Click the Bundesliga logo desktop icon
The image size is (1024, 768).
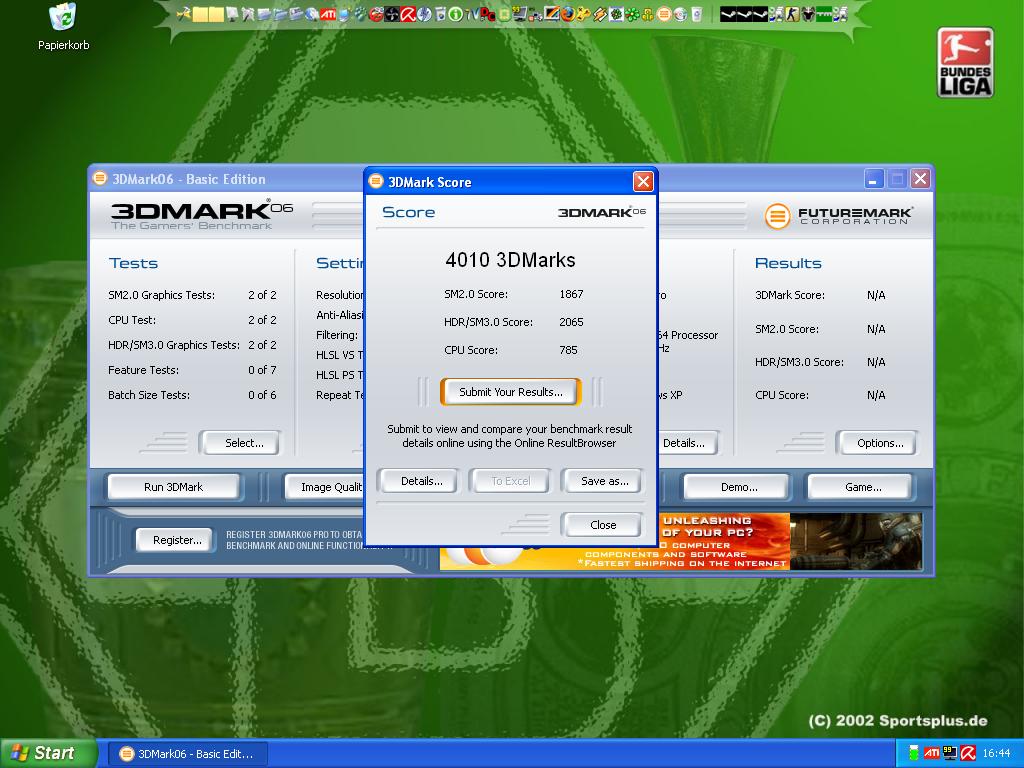pyautogui.click(x=965, y=63)
